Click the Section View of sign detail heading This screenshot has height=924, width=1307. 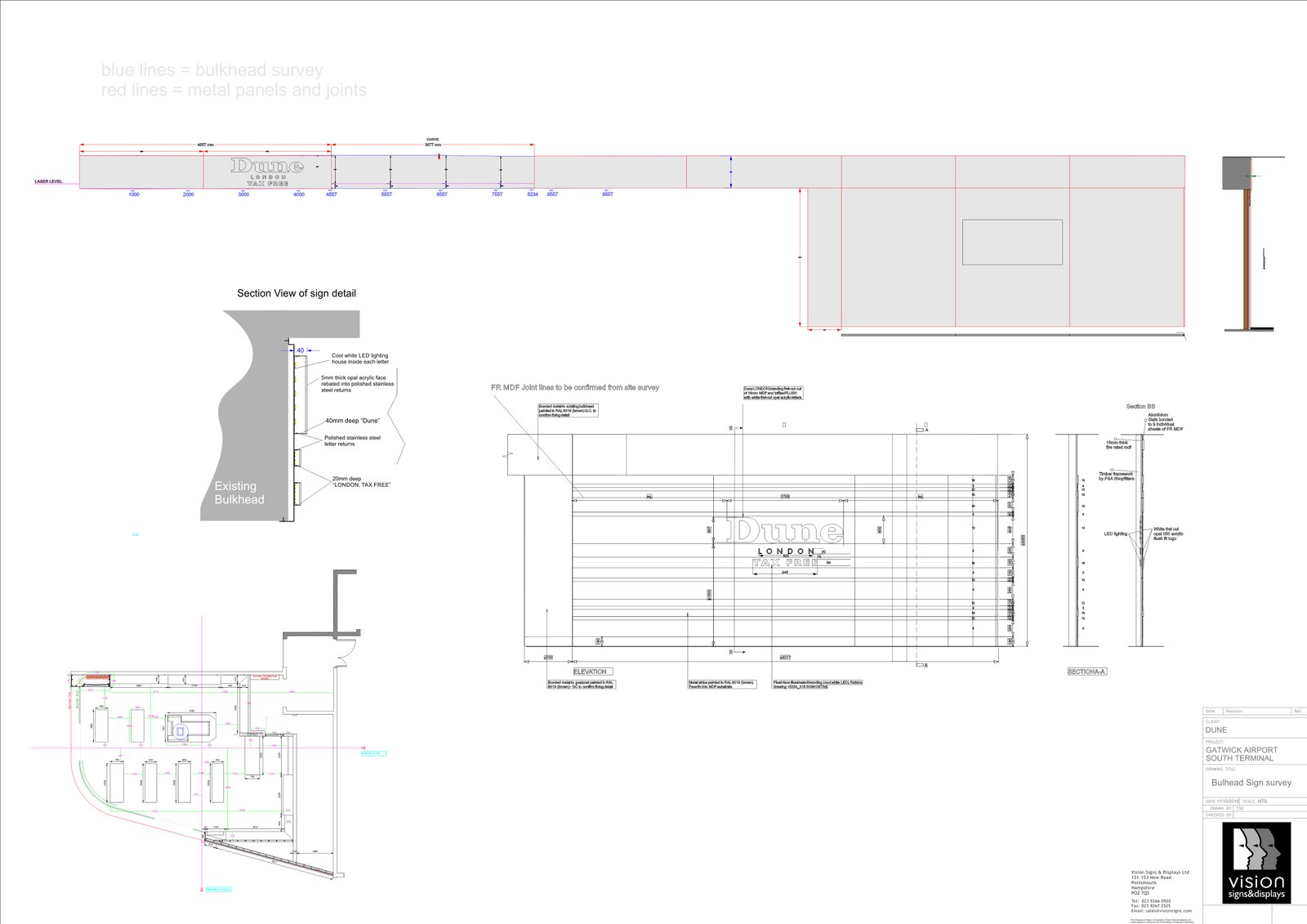click(297, 293)
